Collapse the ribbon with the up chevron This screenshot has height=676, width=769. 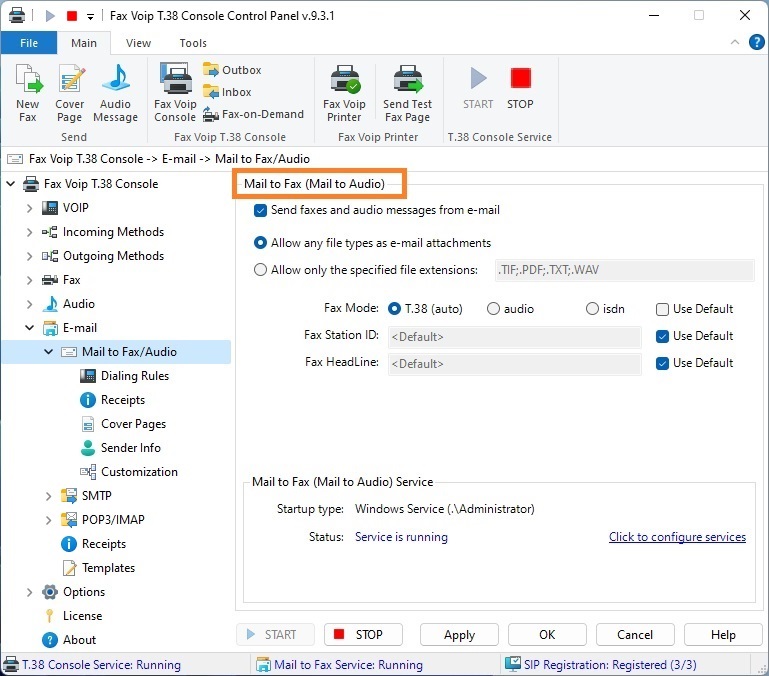[735, 42]
